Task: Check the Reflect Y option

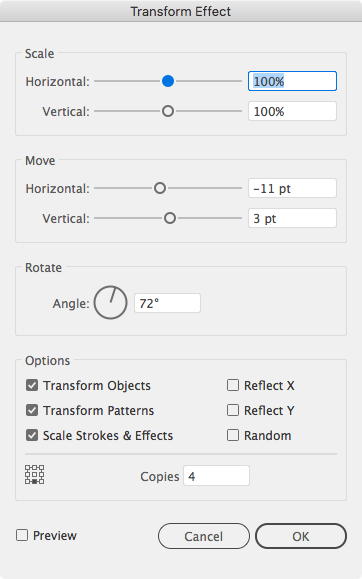Action: click(233, 410)
